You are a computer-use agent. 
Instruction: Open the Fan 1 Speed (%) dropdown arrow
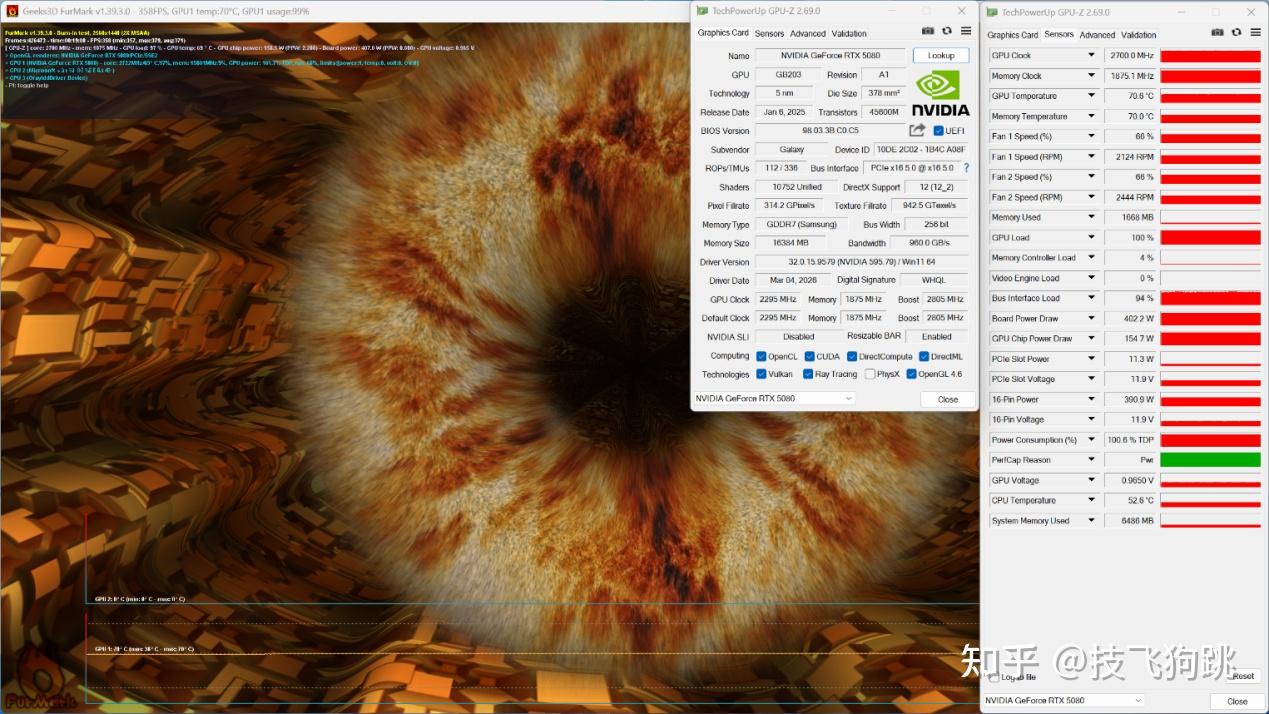(x=1091, y=136)
